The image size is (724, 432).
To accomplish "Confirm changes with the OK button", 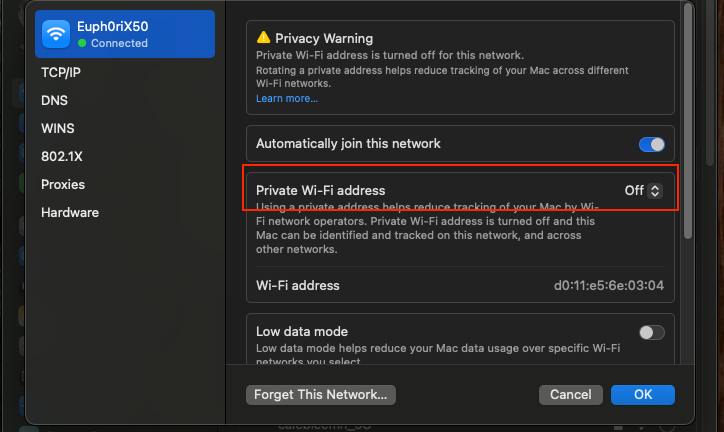I will (643, 395).
